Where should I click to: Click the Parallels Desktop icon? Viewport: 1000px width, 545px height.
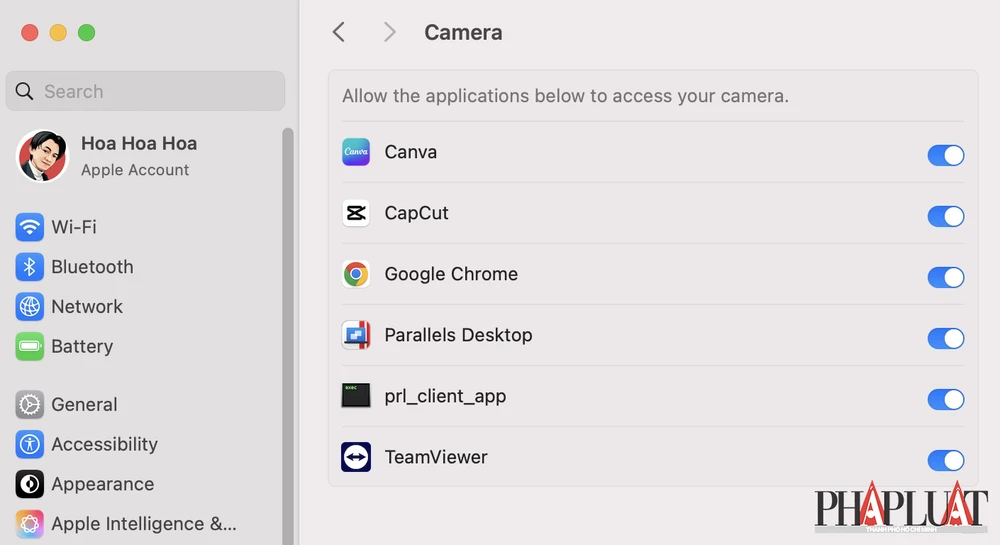[x=356, y=335]
